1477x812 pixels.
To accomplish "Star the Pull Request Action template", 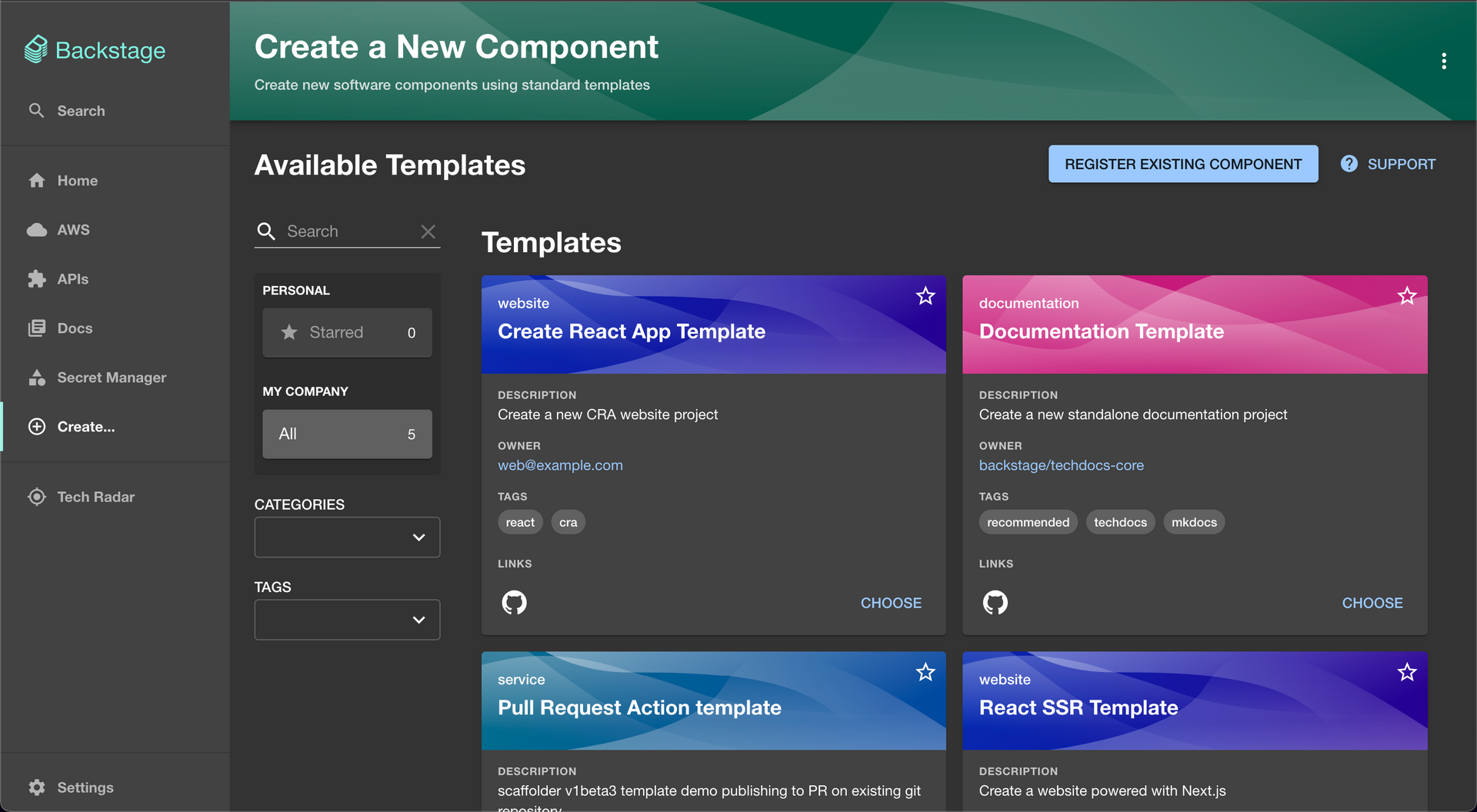I will pyautogui.click(x=925, y=673).
